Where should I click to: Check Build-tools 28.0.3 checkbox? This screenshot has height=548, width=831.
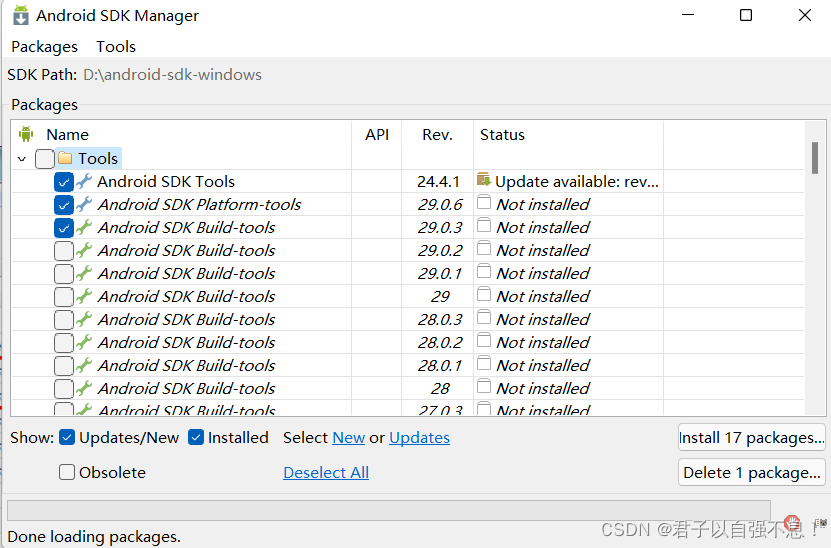click(64, 320)
